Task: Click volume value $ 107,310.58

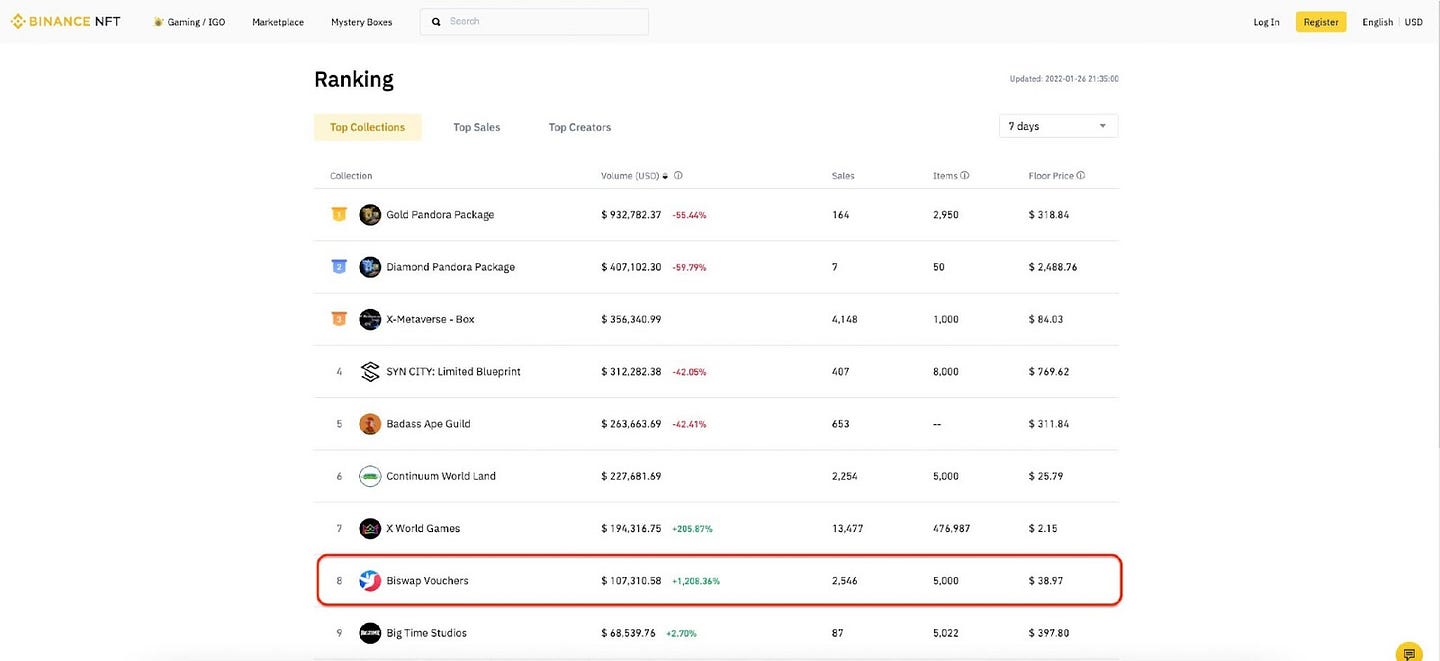Action: click(631, 581)
